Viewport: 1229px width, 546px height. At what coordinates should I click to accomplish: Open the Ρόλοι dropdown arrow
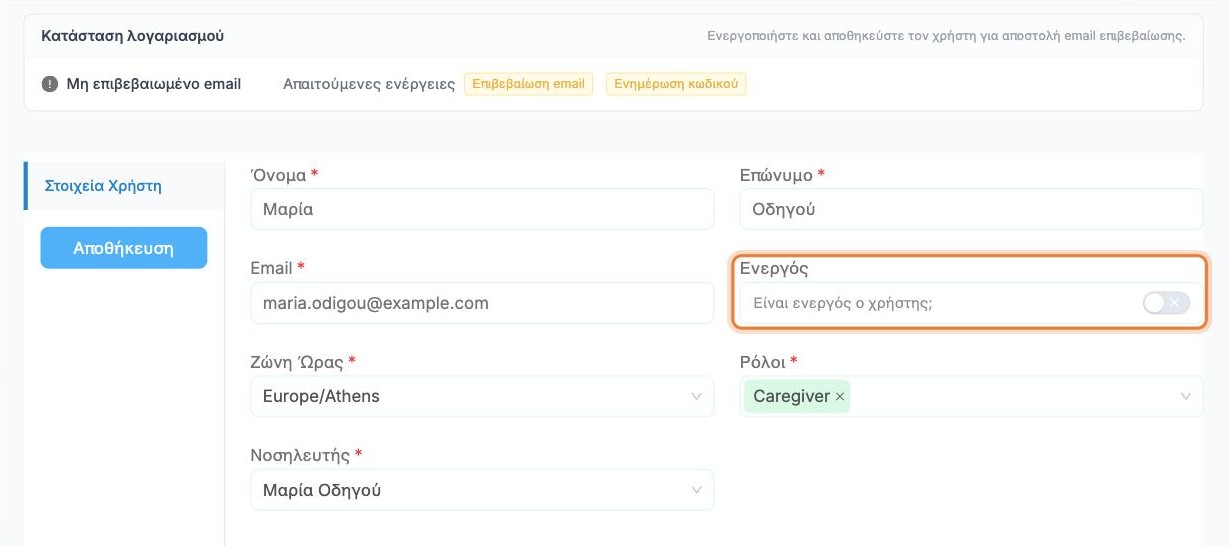point(1186,397)
